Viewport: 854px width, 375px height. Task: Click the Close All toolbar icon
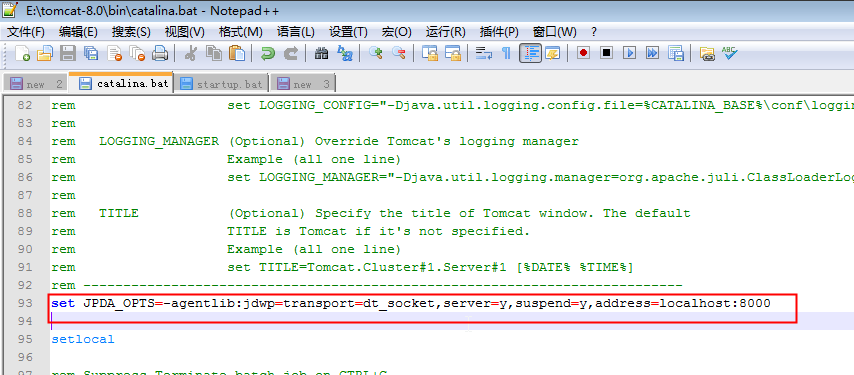coord(137,53)
